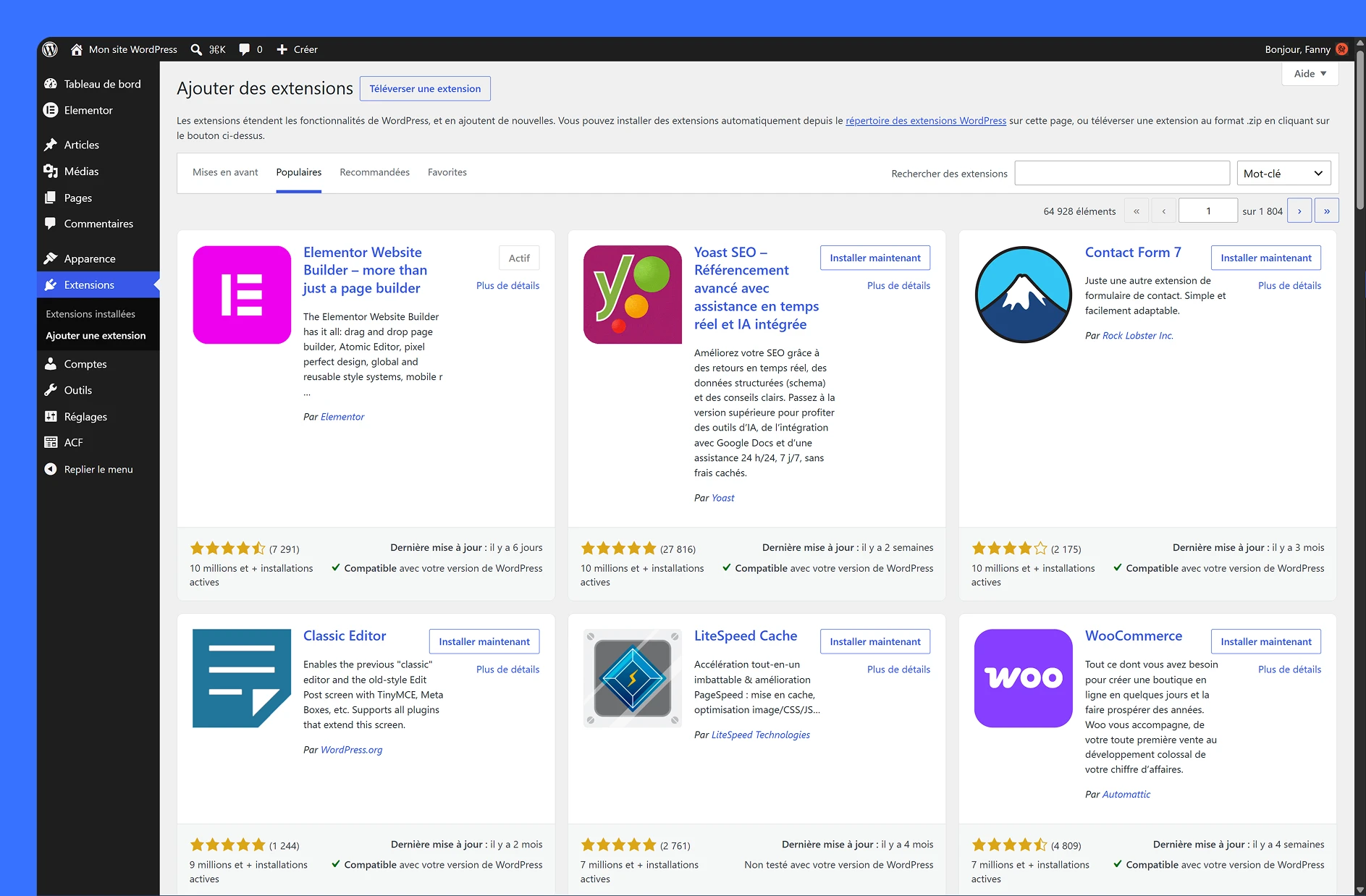Click the Commentaires sidebar icon
The image size is (1366, 896).
(51, 224)
